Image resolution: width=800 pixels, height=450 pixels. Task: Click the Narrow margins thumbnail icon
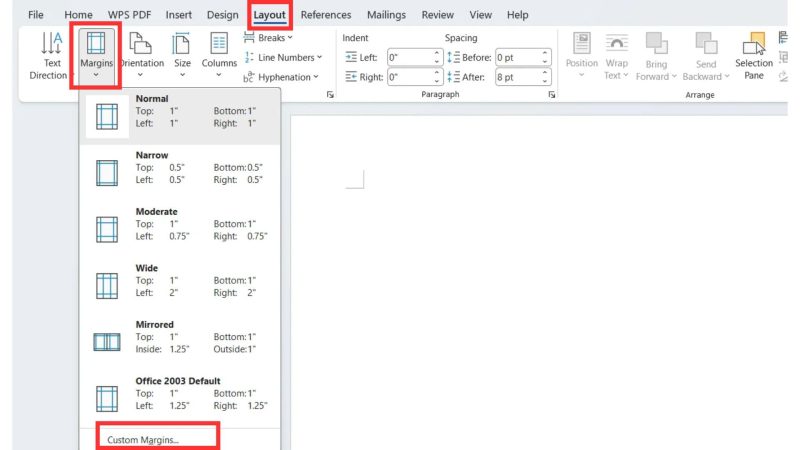tap(107, 173)
